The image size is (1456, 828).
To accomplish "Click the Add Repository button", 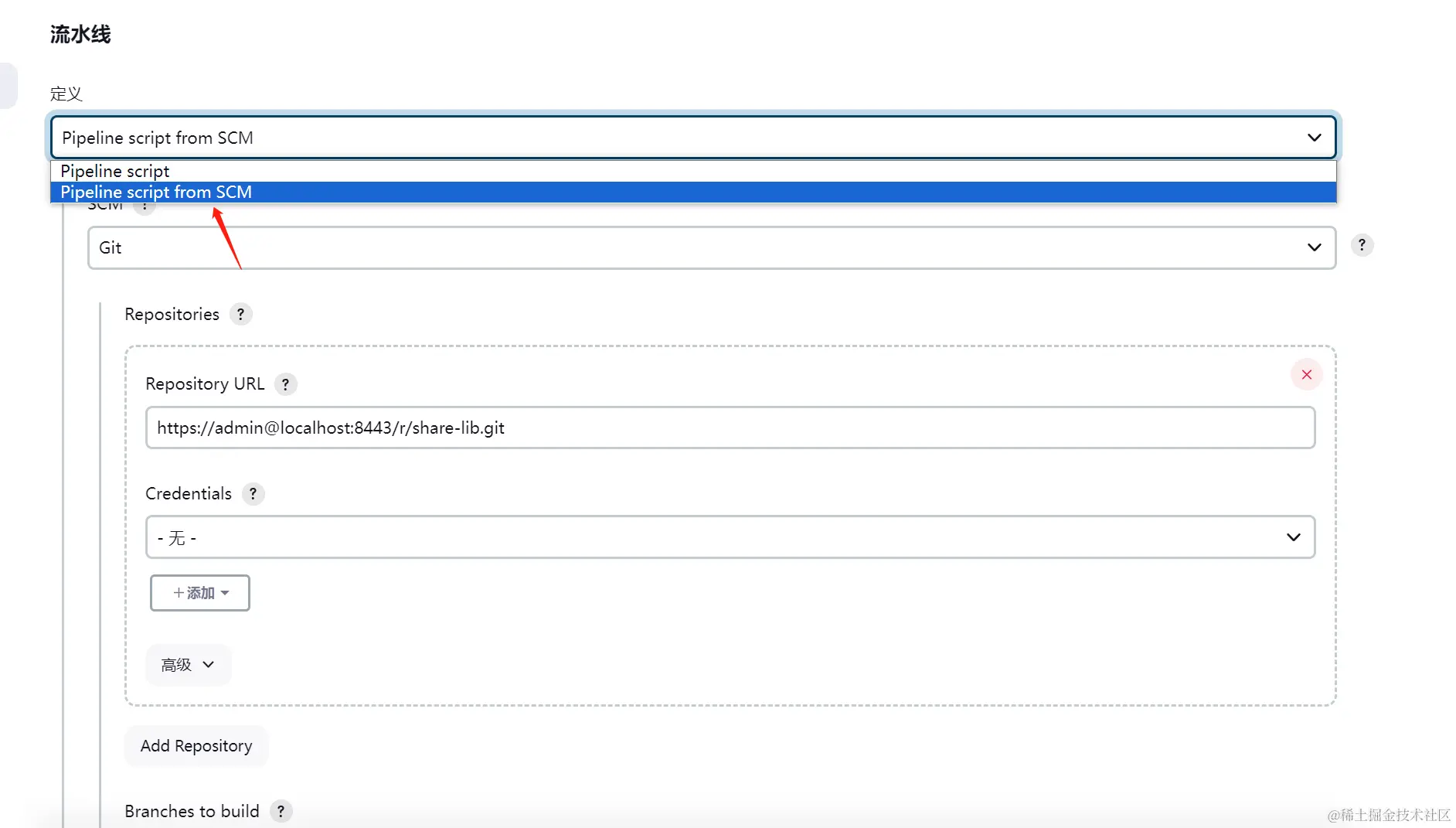I will tap(196, 746).
